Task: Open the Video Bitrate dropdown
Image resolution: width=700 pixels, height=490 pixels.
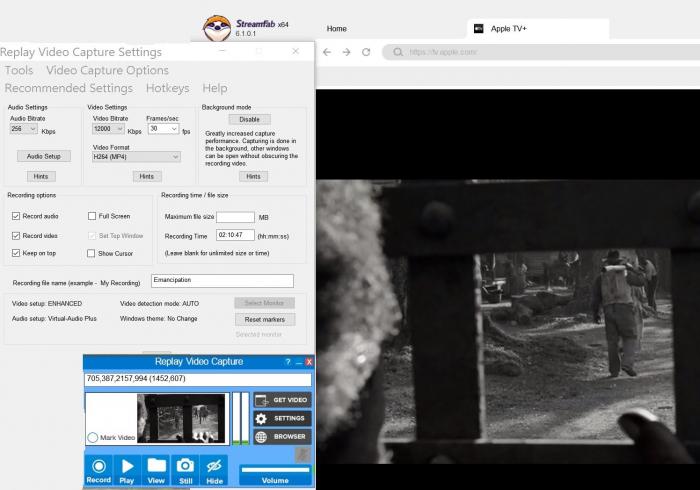Action: 108,129
